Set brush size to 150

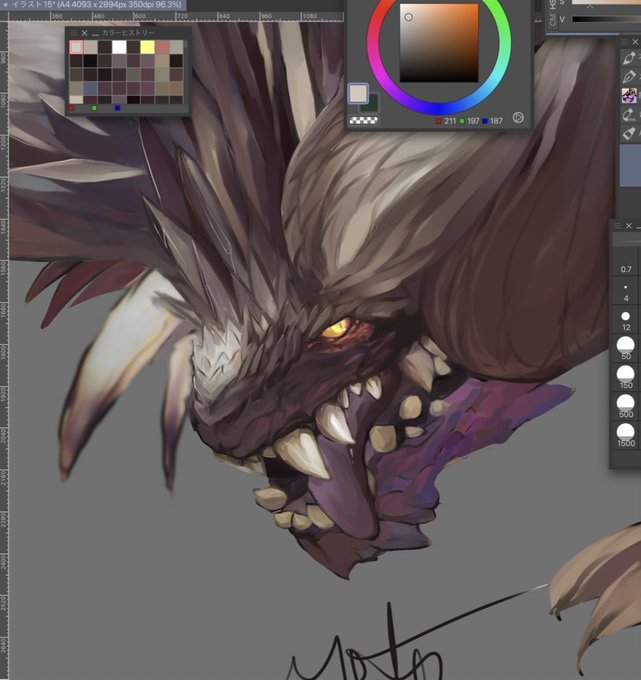[626, 378]
